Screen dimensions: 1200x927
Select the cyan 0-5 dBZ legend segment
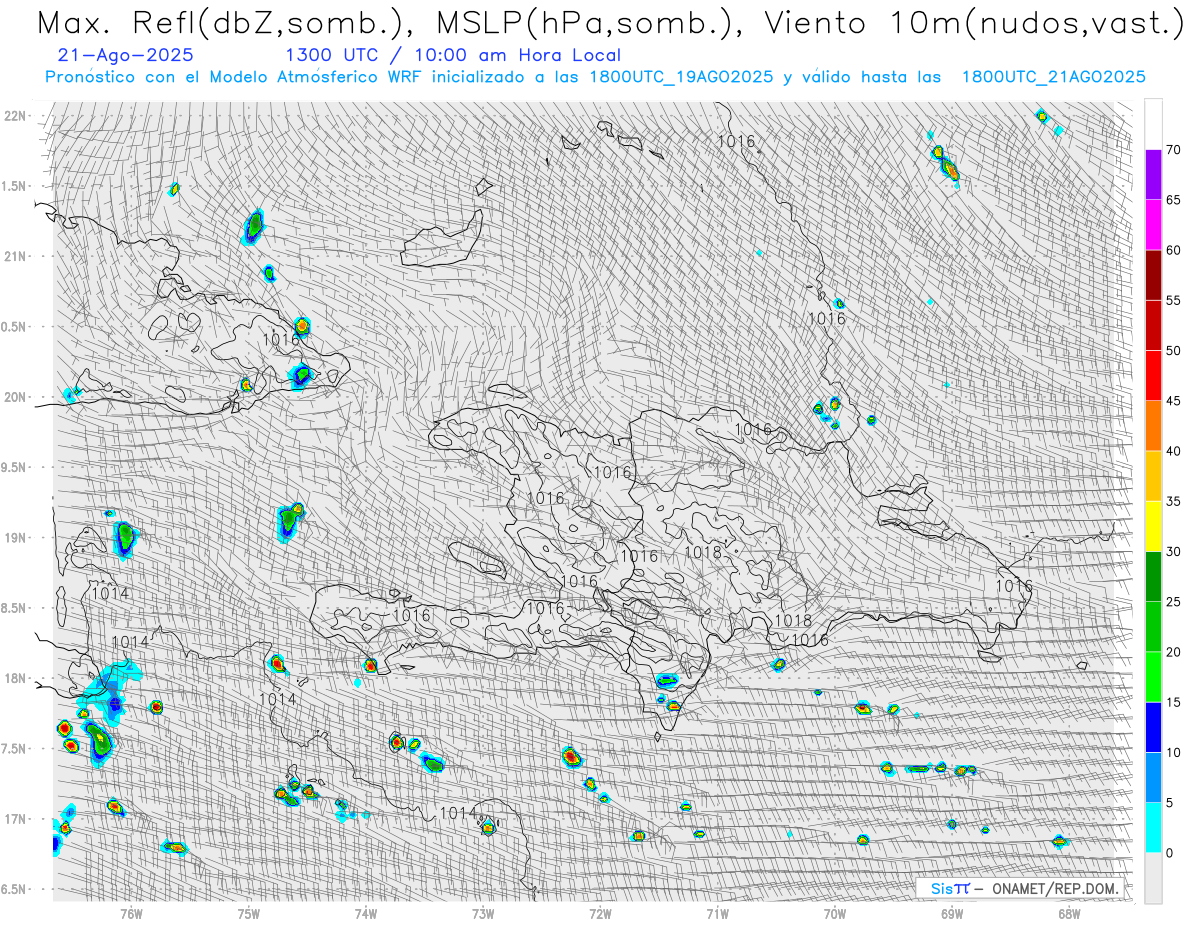coord(1153,827)
